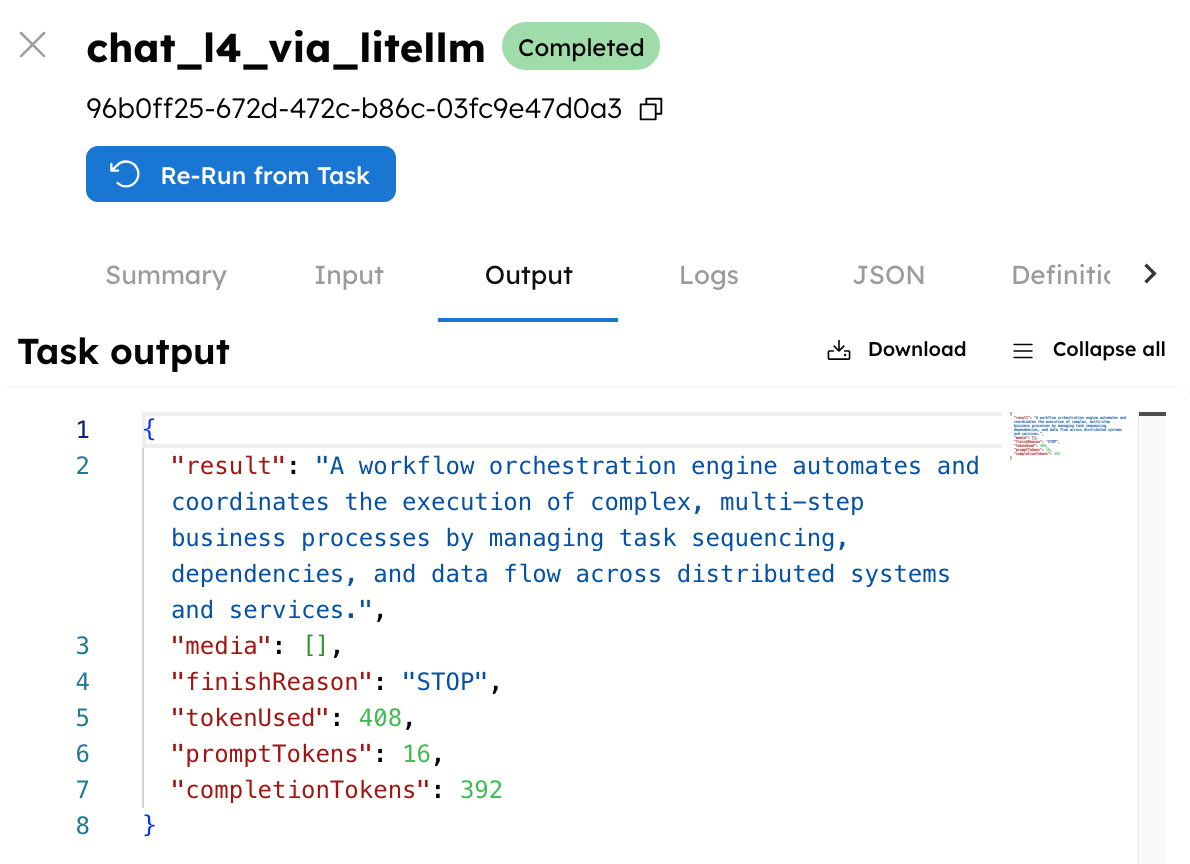Click the empty array [] value

pos(316,645)
